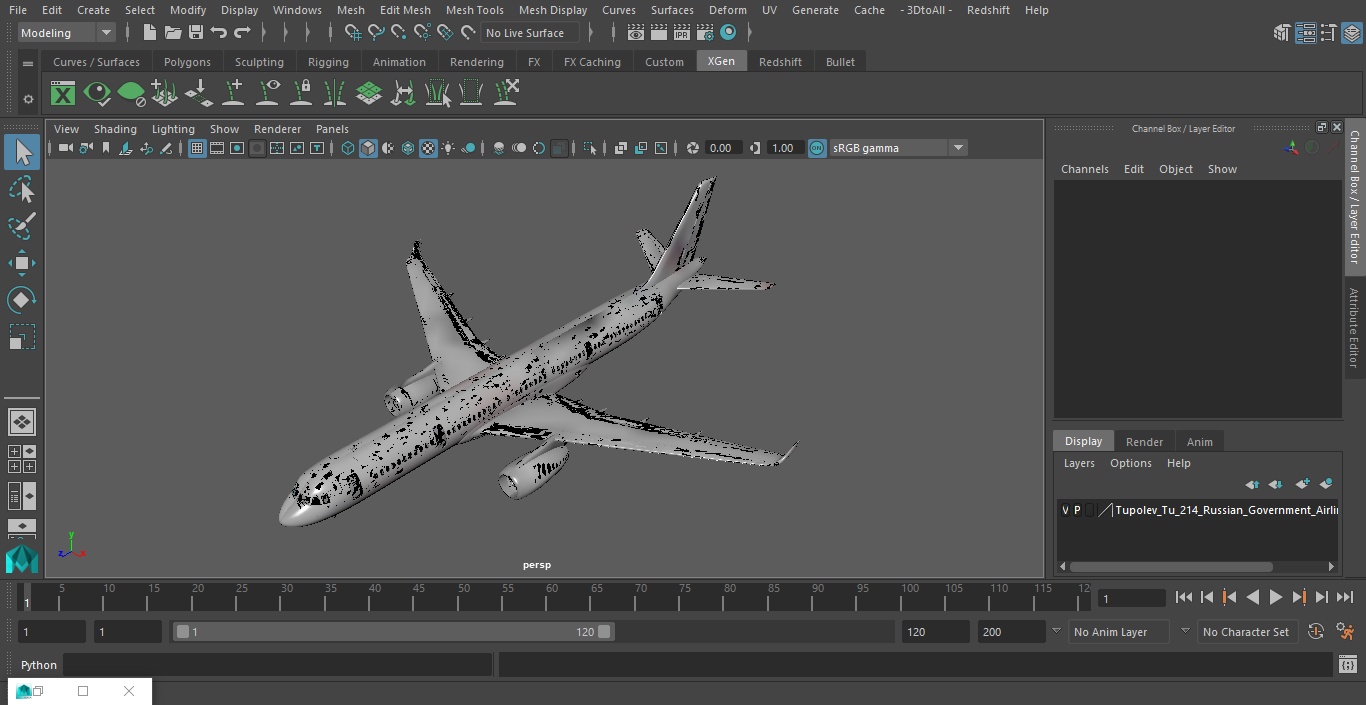
Task: Click the Redo arrow icon
Action: (242, 33)
